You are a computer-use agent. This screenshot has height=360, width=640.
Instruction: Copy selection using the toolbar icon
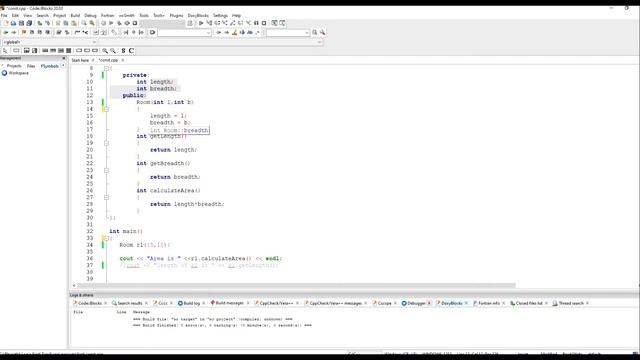point(66,23)
